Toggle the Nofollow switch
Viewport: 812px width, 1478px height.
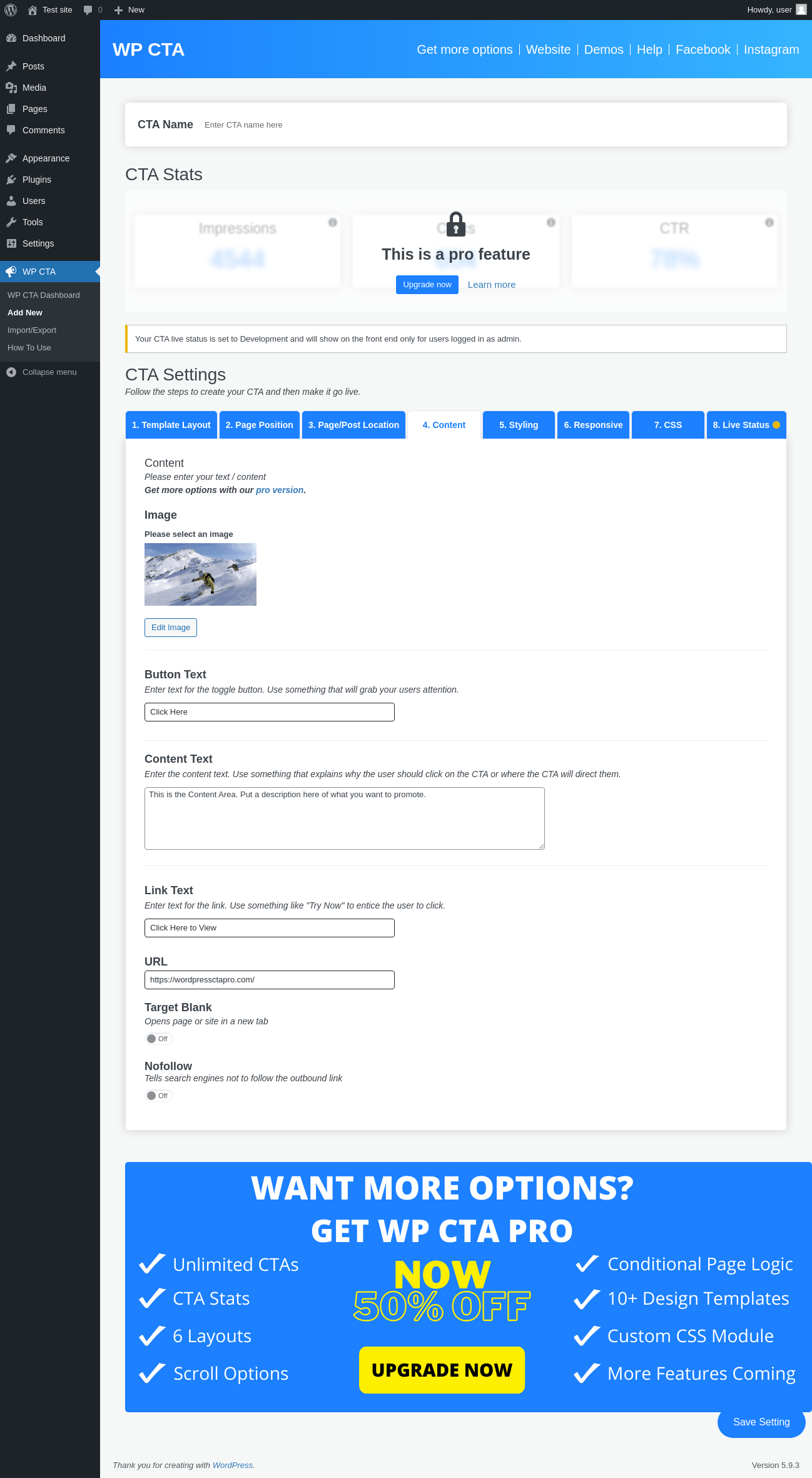point(158,1096)
